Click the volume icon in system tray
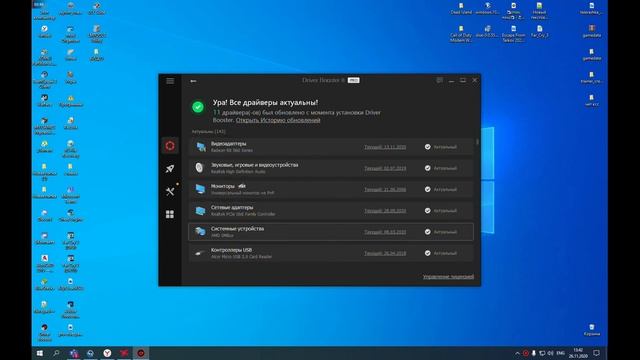This screenshot has height=360, width=640. (550, 353)
